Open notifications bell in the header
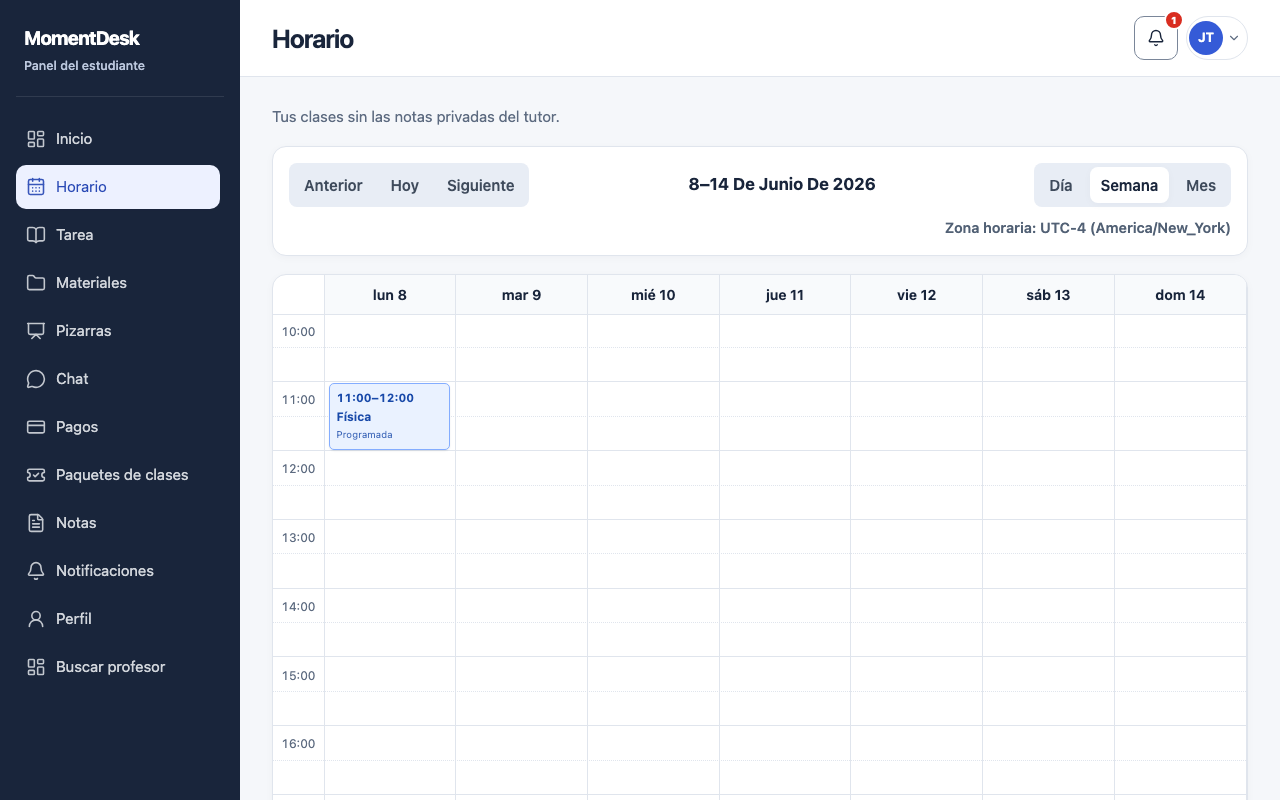1280x800 pixels. (x=1156, y=38)
